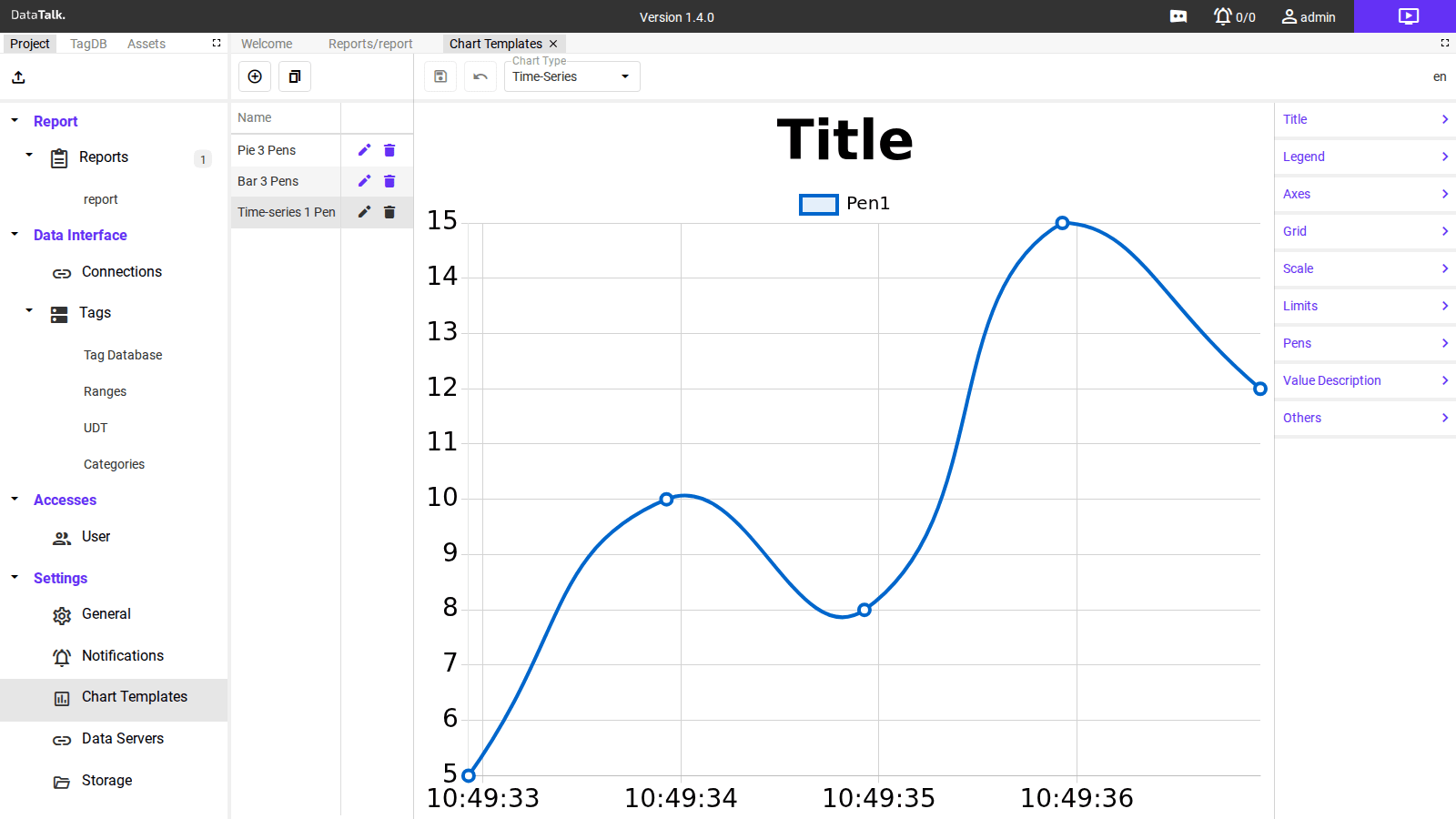Close the Chart Templates tab
This screenshot has height=819, width=1456.
tap(553, 44)
